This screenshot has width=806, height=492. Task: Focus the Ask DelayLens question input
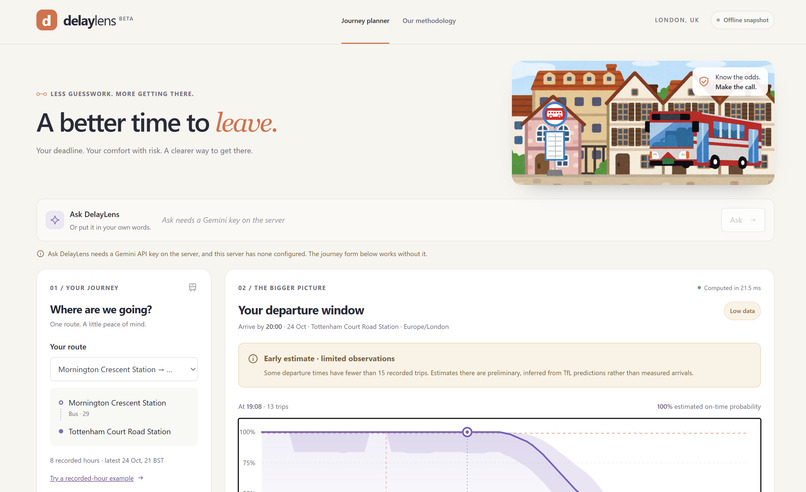[437, 220]
